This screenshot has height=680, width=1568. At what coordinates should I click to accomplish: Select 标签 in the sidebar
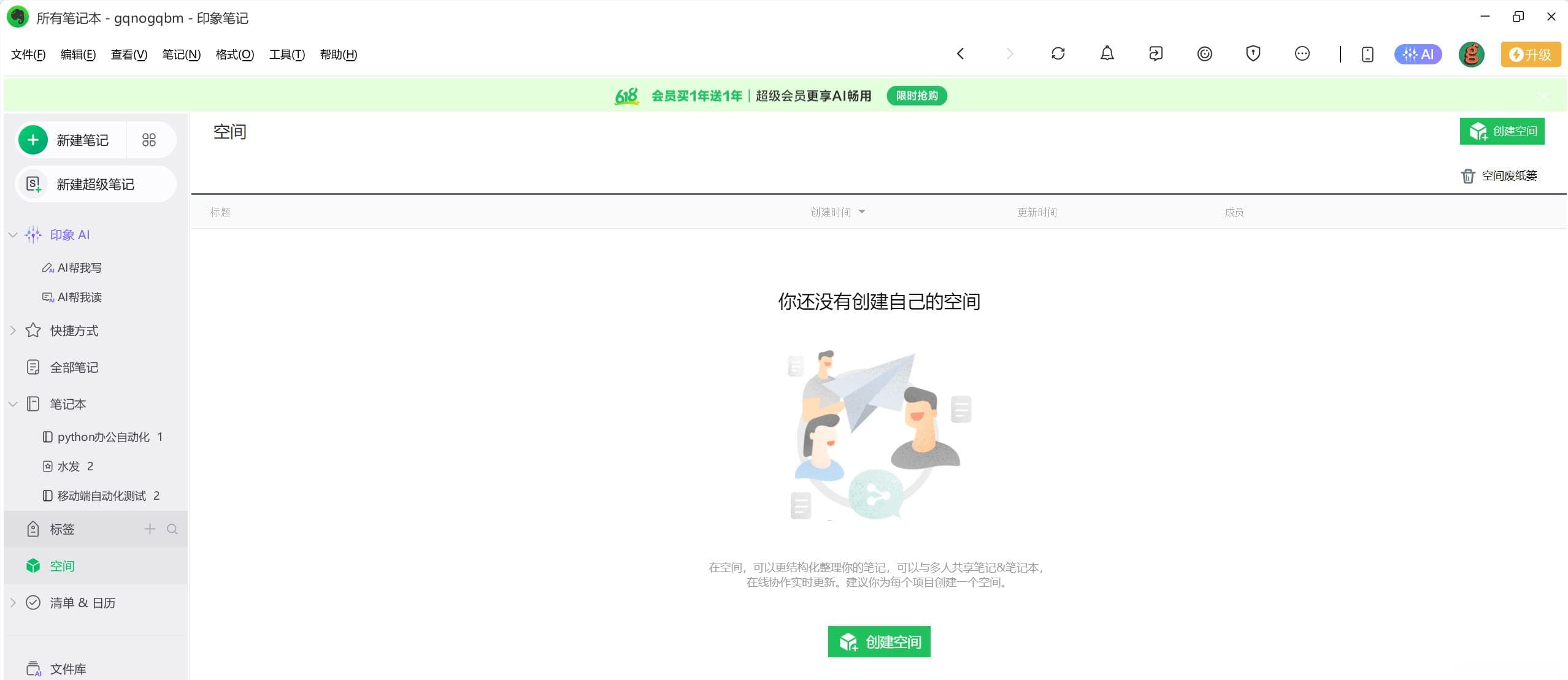tap(62, 529)
